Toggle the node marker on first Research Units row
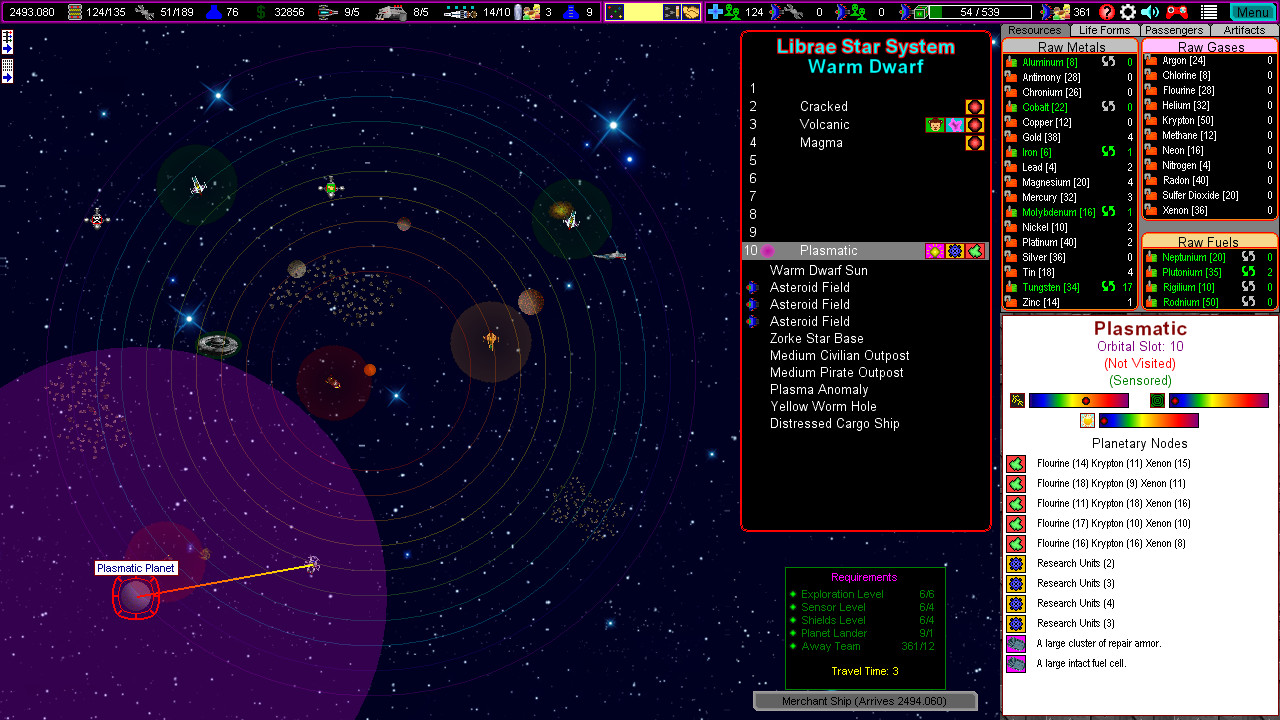 [1015, 563]
